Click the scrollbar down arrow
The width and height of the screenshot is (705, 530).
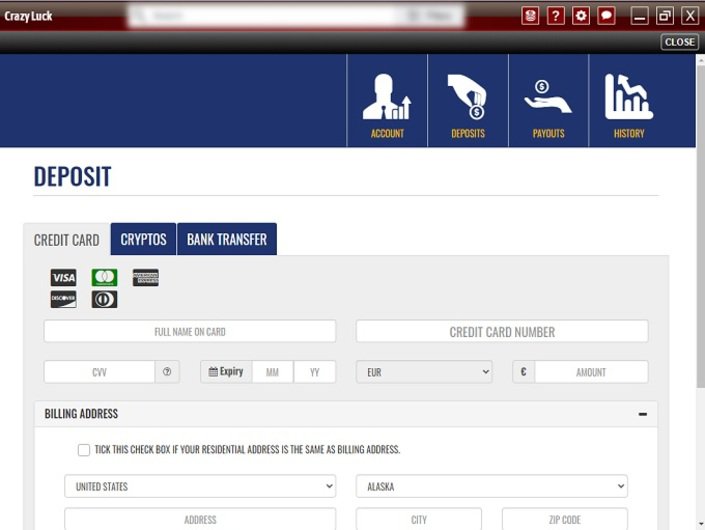pos(701,524)
